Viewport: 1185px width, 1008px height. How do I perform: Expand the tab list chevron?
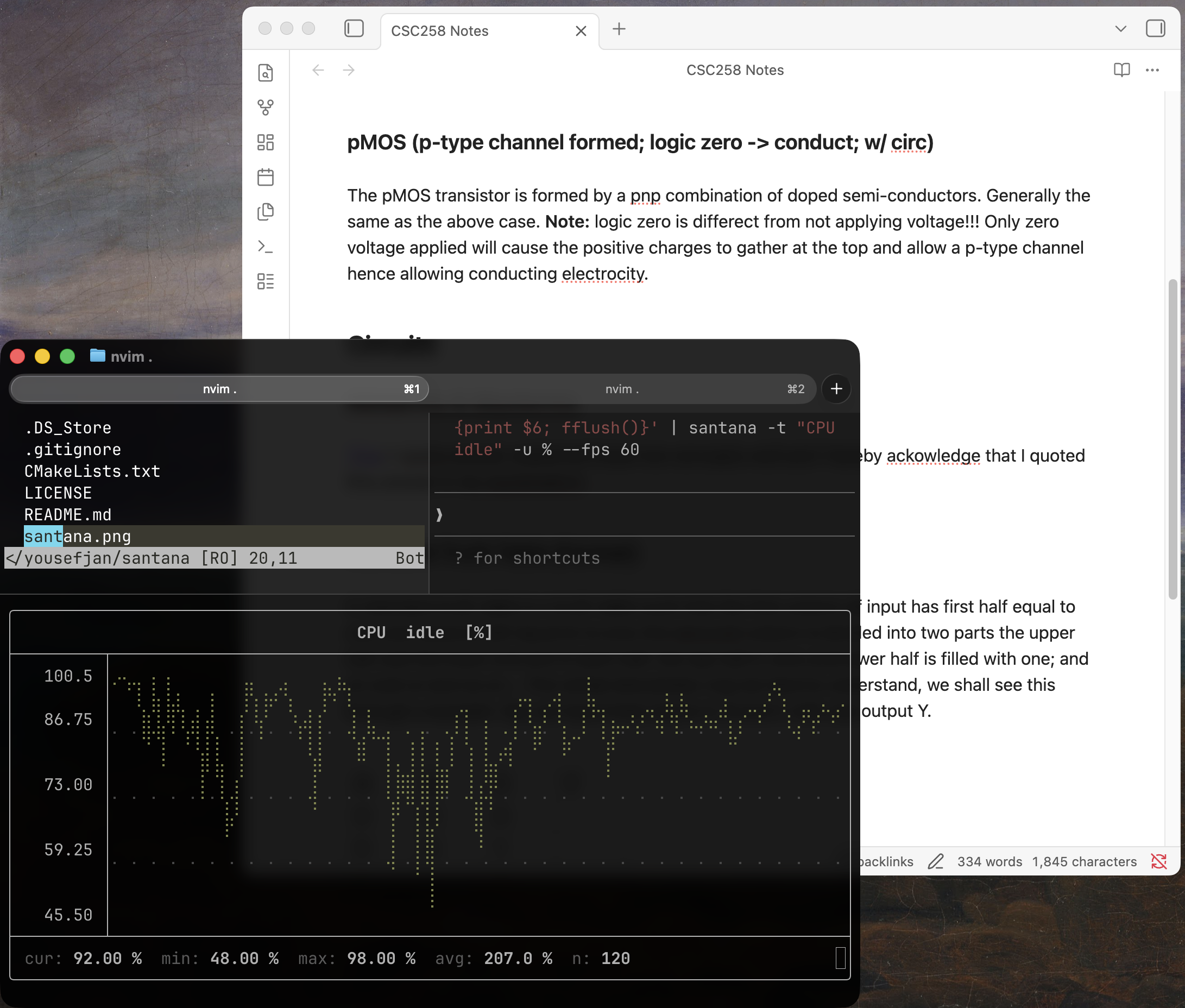pos(1120,29)
